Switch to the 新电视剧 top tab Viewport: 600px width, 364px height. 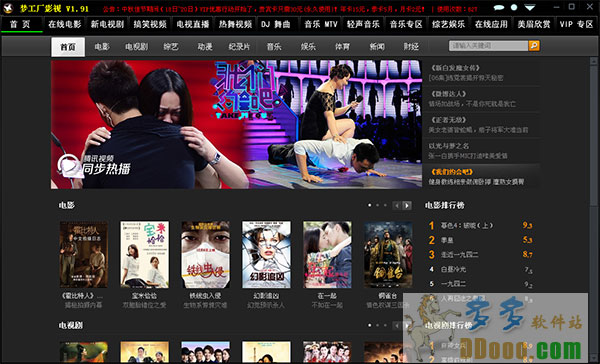click(x=107, y=24)
